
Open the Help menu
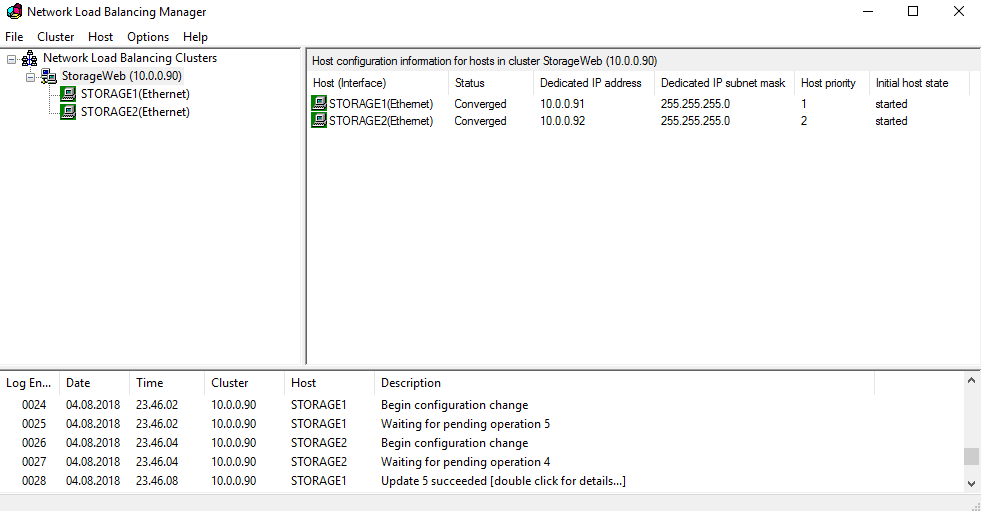coord(195,37)
